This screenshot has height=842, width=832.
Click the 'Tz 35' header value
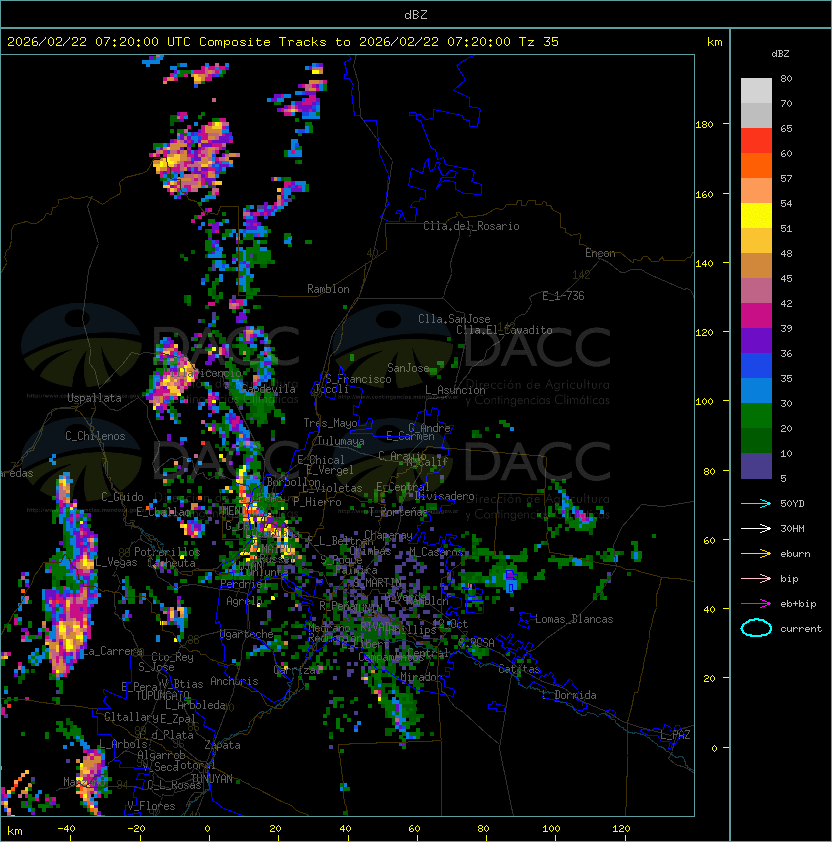(x=539, y=42)
